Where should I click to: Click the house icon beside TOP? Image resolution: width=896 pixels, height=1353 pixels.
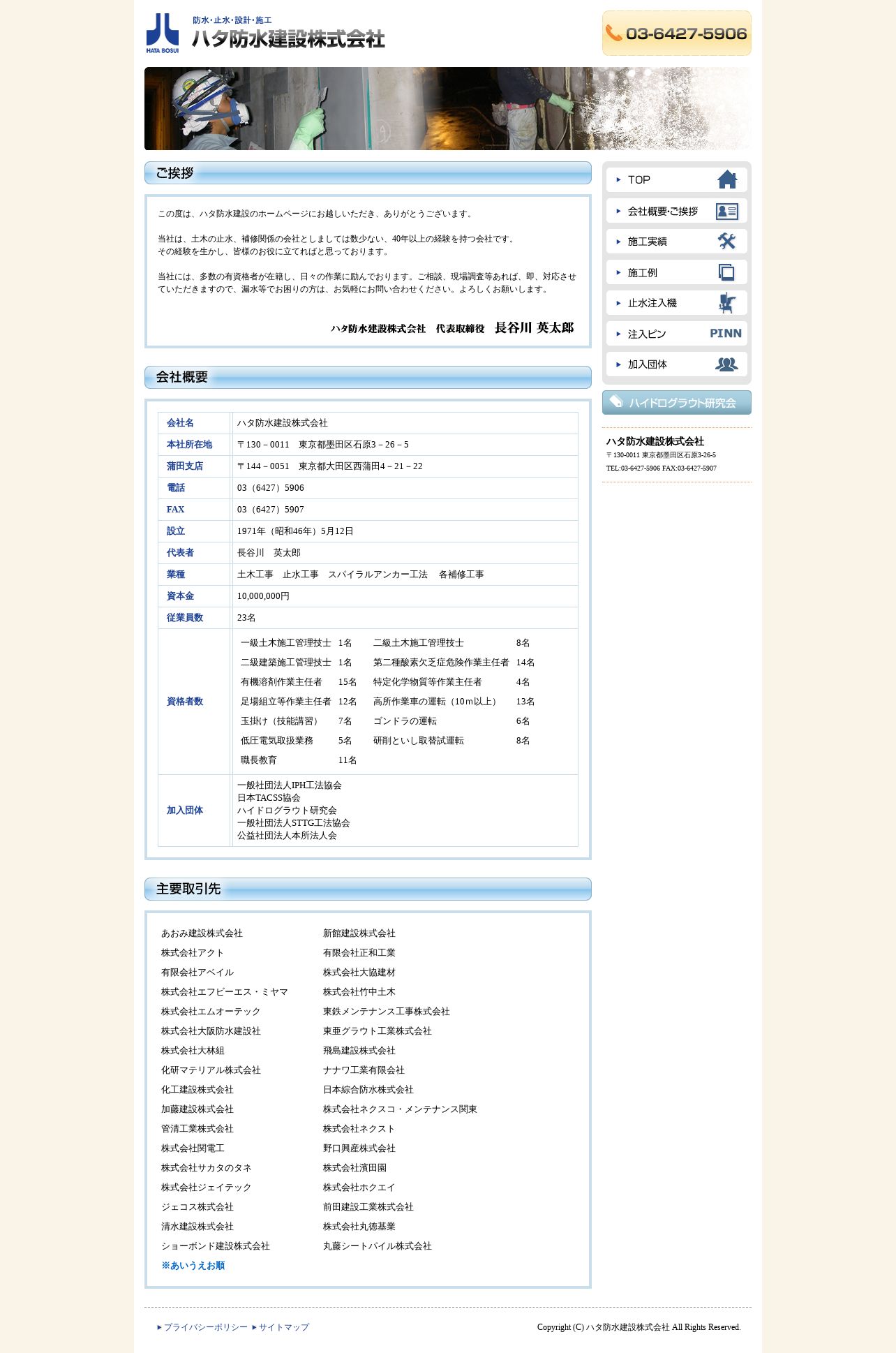click(727, 179)
